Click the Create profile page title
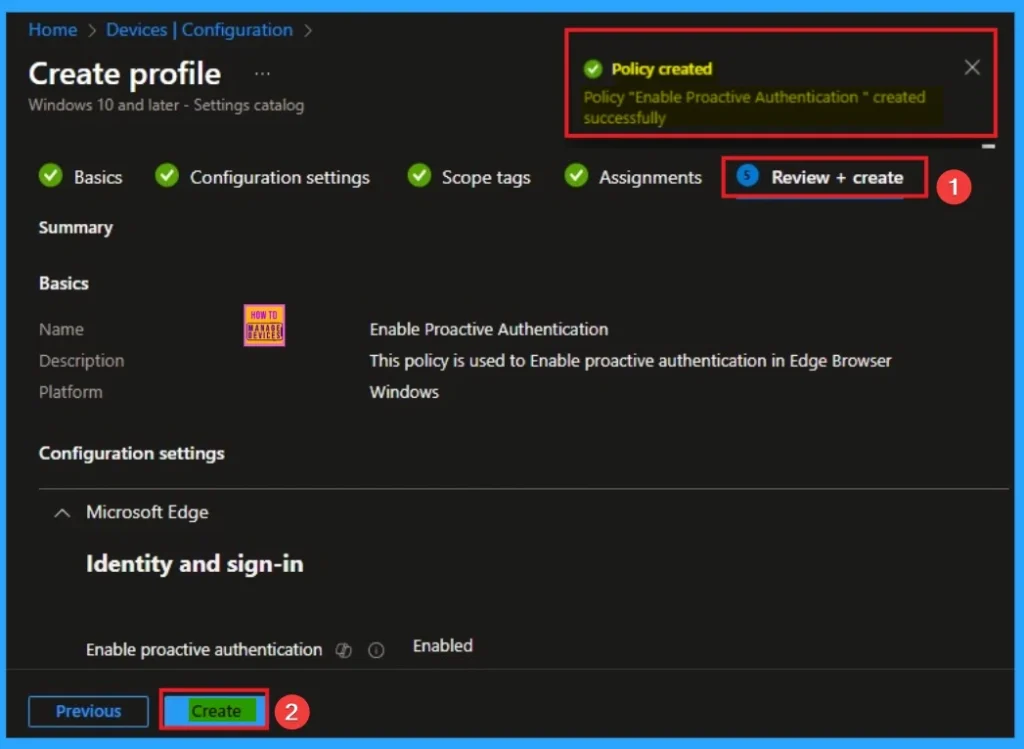This screenshot has width=1024, height=749. [x=125, y=74]
